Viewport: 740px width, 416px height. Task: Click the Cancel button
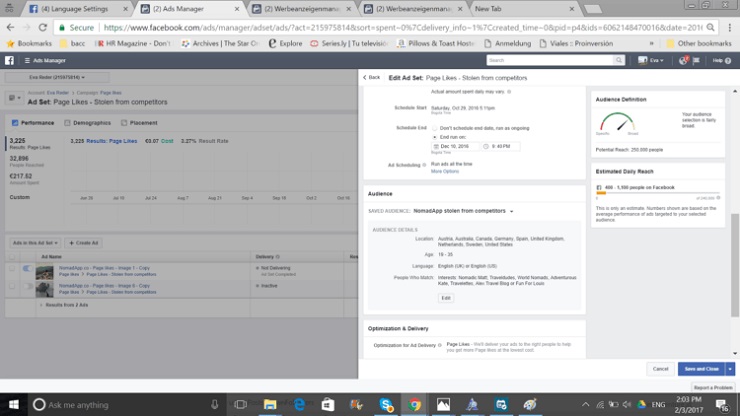click(x=660, y=369)
